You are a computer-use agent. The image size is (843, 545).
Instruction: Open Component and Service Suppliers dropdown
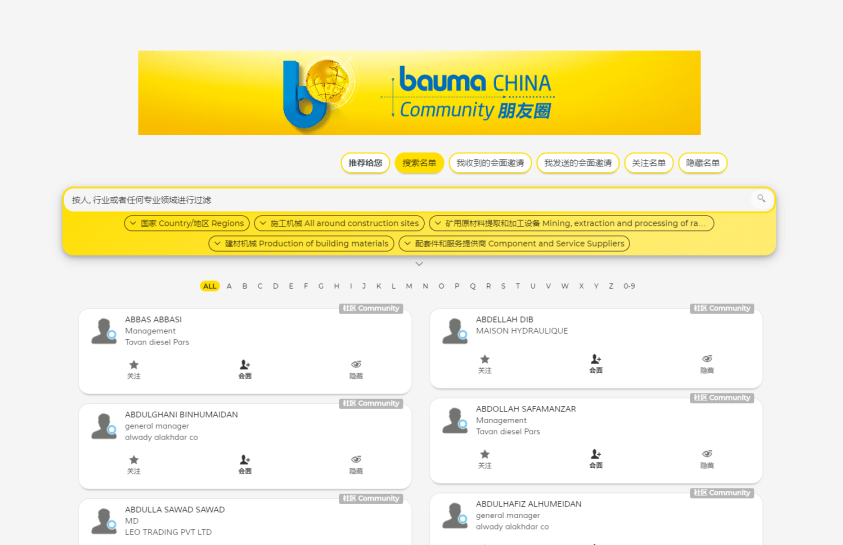pyautogui.click(x=514, y=243)
